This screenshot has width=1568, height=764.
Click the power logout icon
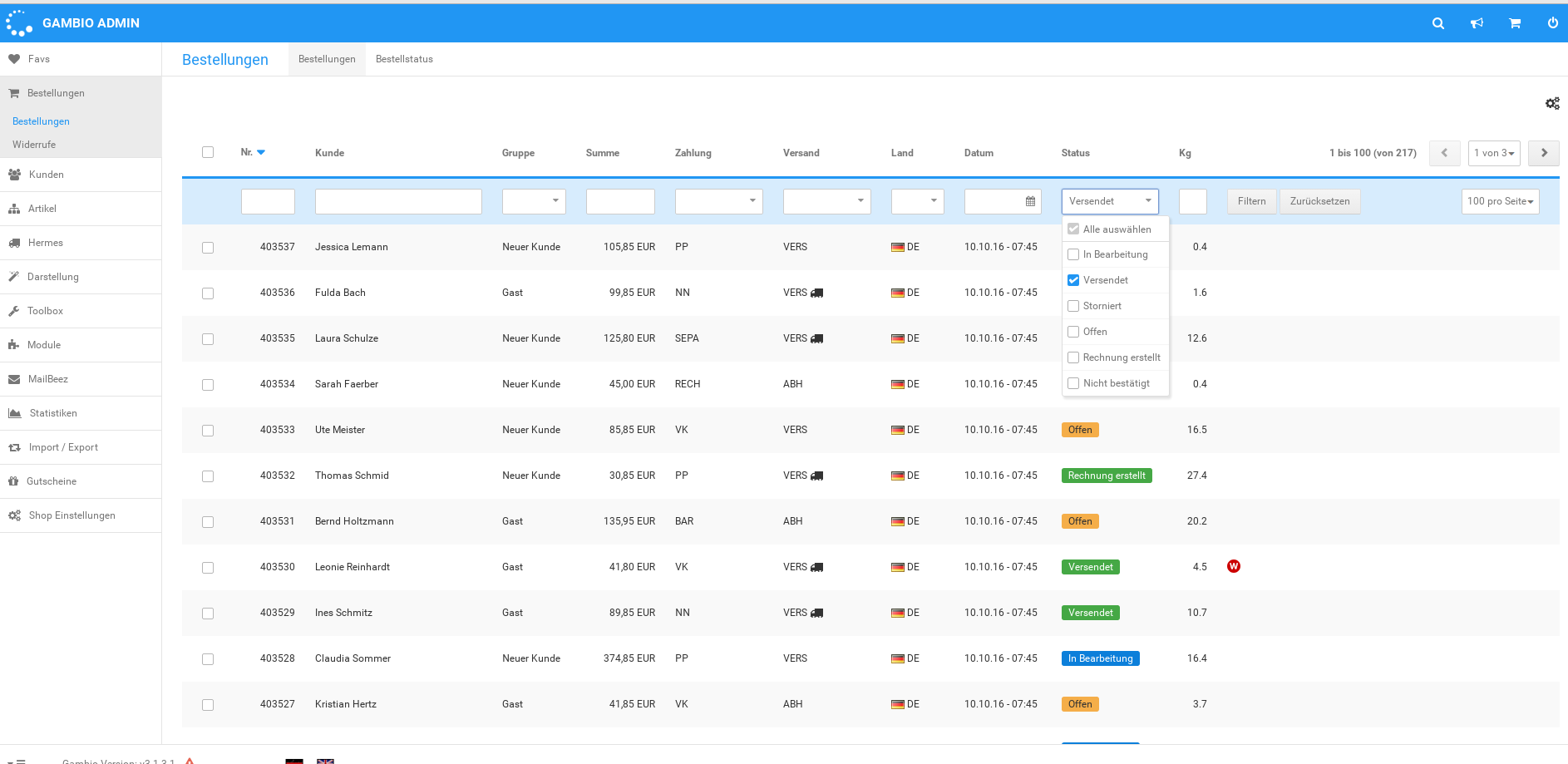click(x=1552, y=23)
